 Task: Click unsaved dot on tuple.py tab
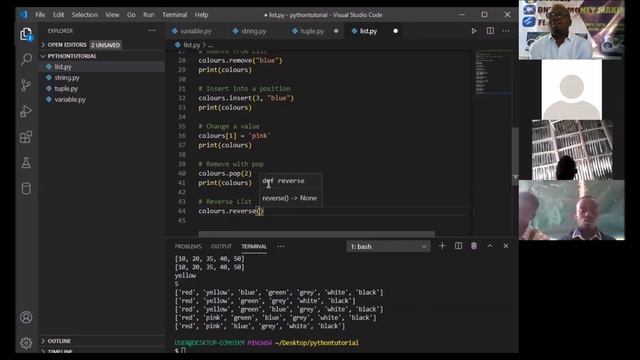[x=336, y=31]
